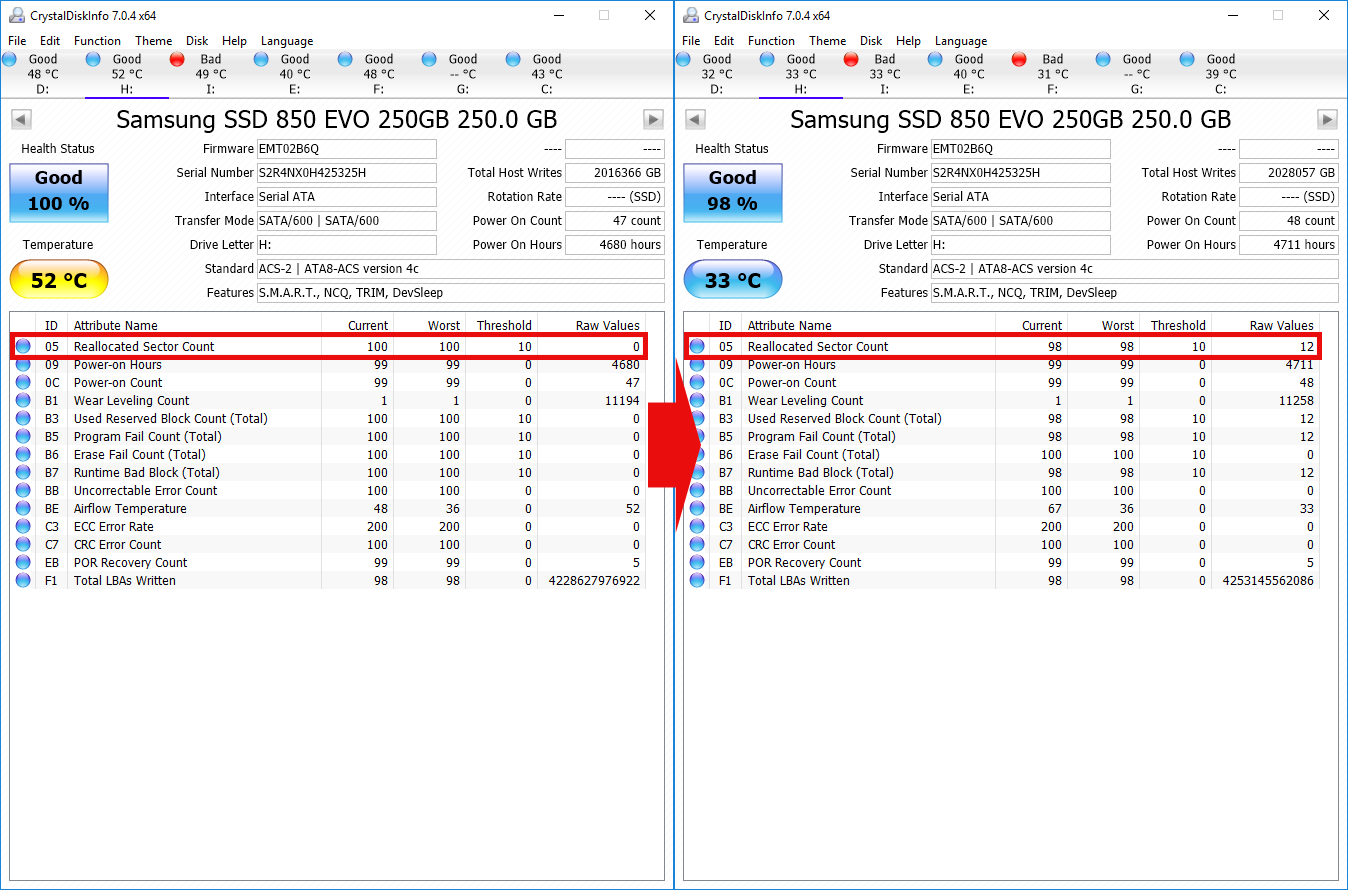1348x890 pixels.
Task: Click status icon of POR Recovery Count, right window
Action: coord(697,563)
